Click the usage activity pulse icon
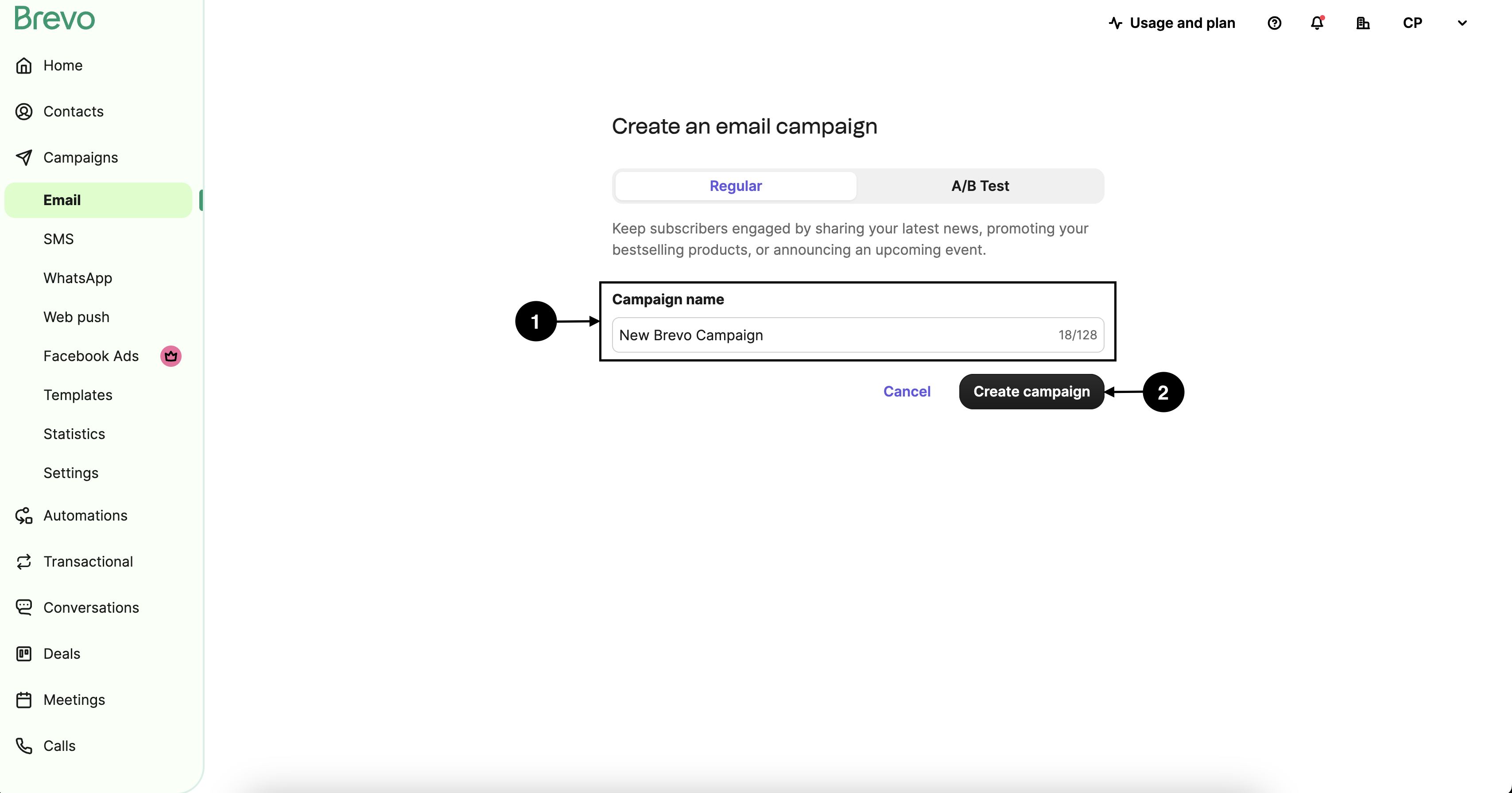The height and width of the screenshot is (793, 1512). [1115, 23]
